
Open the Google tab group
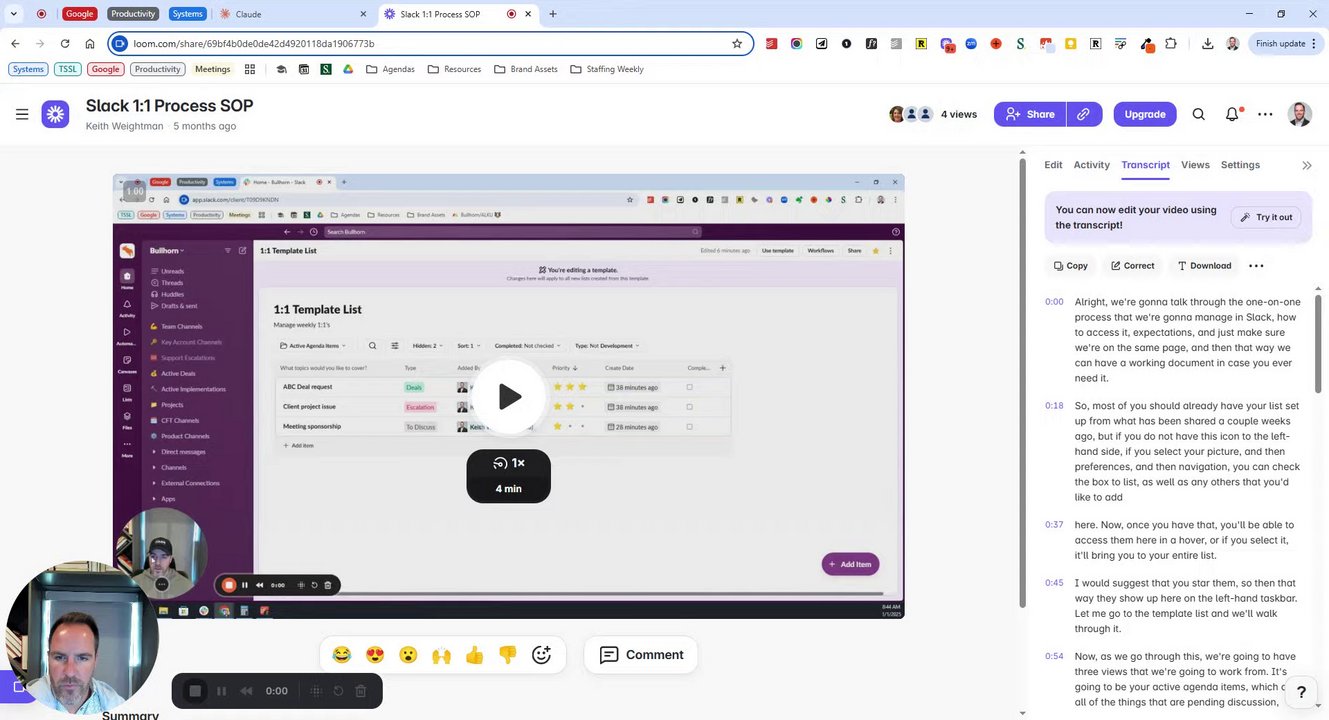79,14
